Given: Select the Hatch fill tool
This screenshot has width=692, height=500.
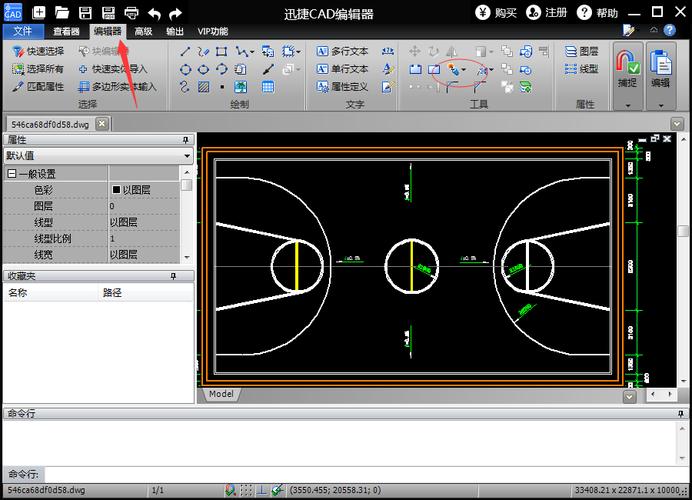Looking at the screenshot, I should tap(203, 87).
